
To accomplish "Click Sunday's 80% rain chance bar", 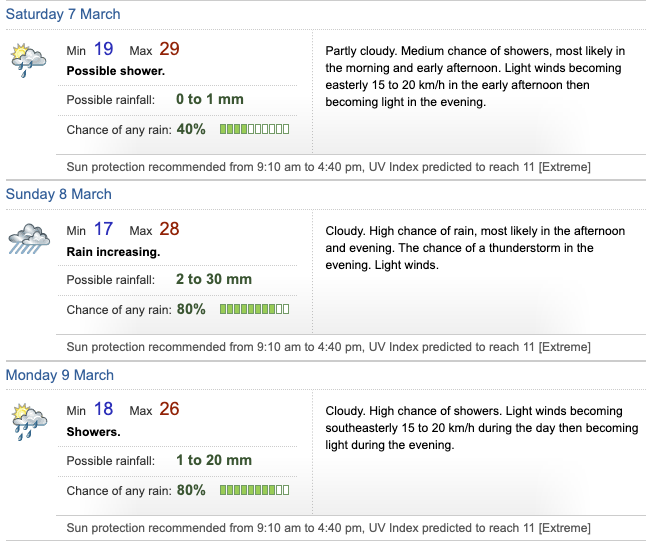I will point(254,310).
